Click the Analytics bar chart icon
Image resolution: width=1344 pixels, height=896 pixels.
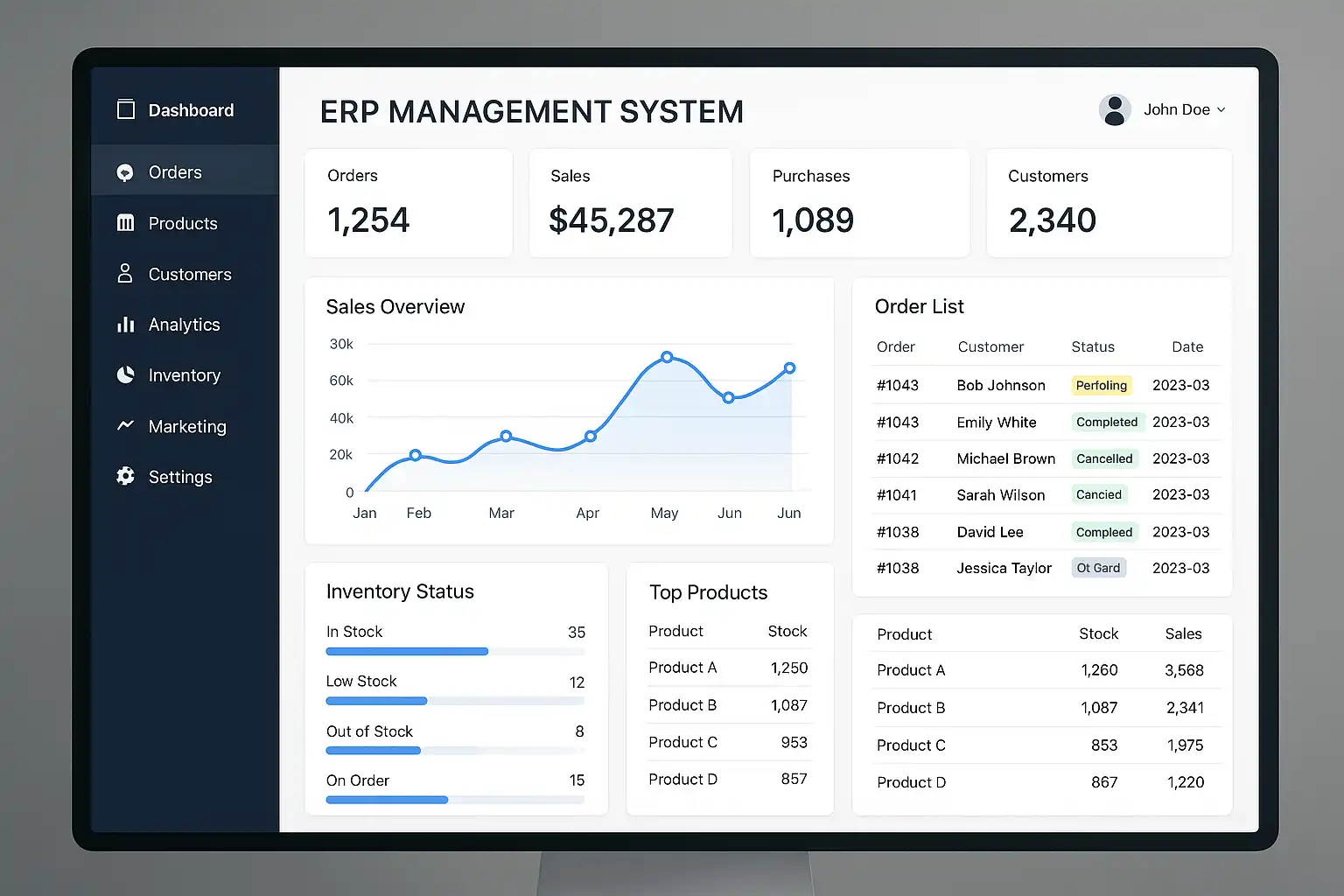[x=125, y=325]
